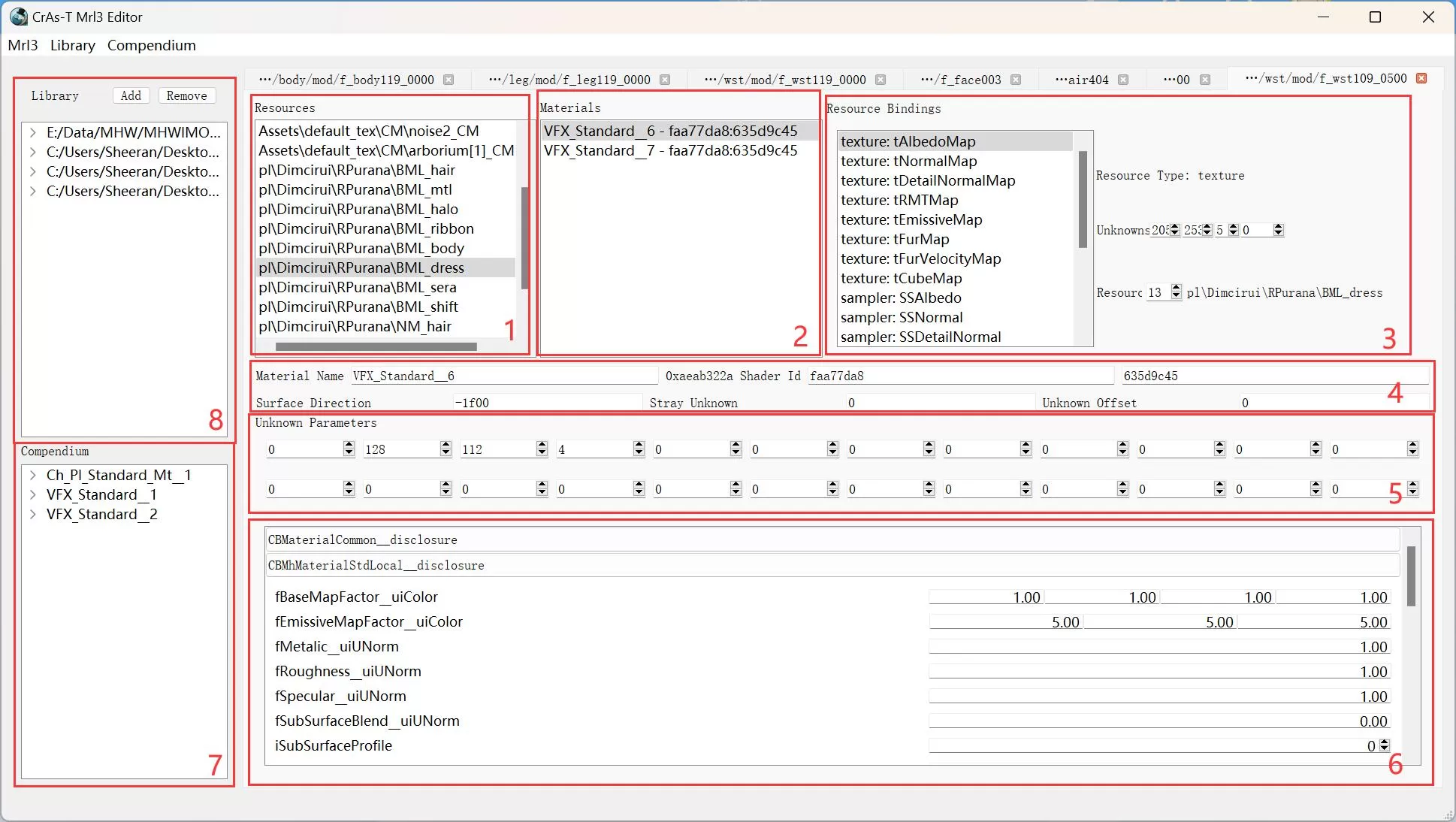Click the Resource index 13 stepper arrows

[1177, 292]
